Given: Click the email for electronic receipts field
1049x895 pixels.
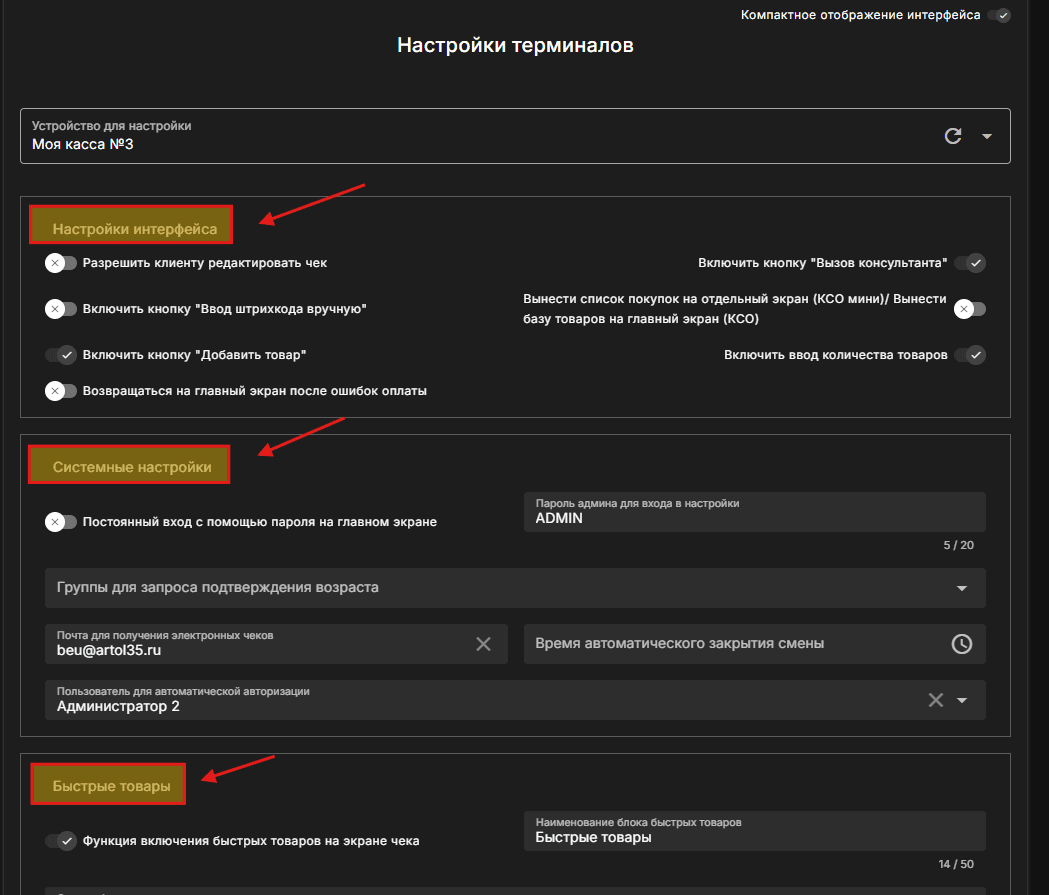Looking at the screenshot, I should point(276,643).
